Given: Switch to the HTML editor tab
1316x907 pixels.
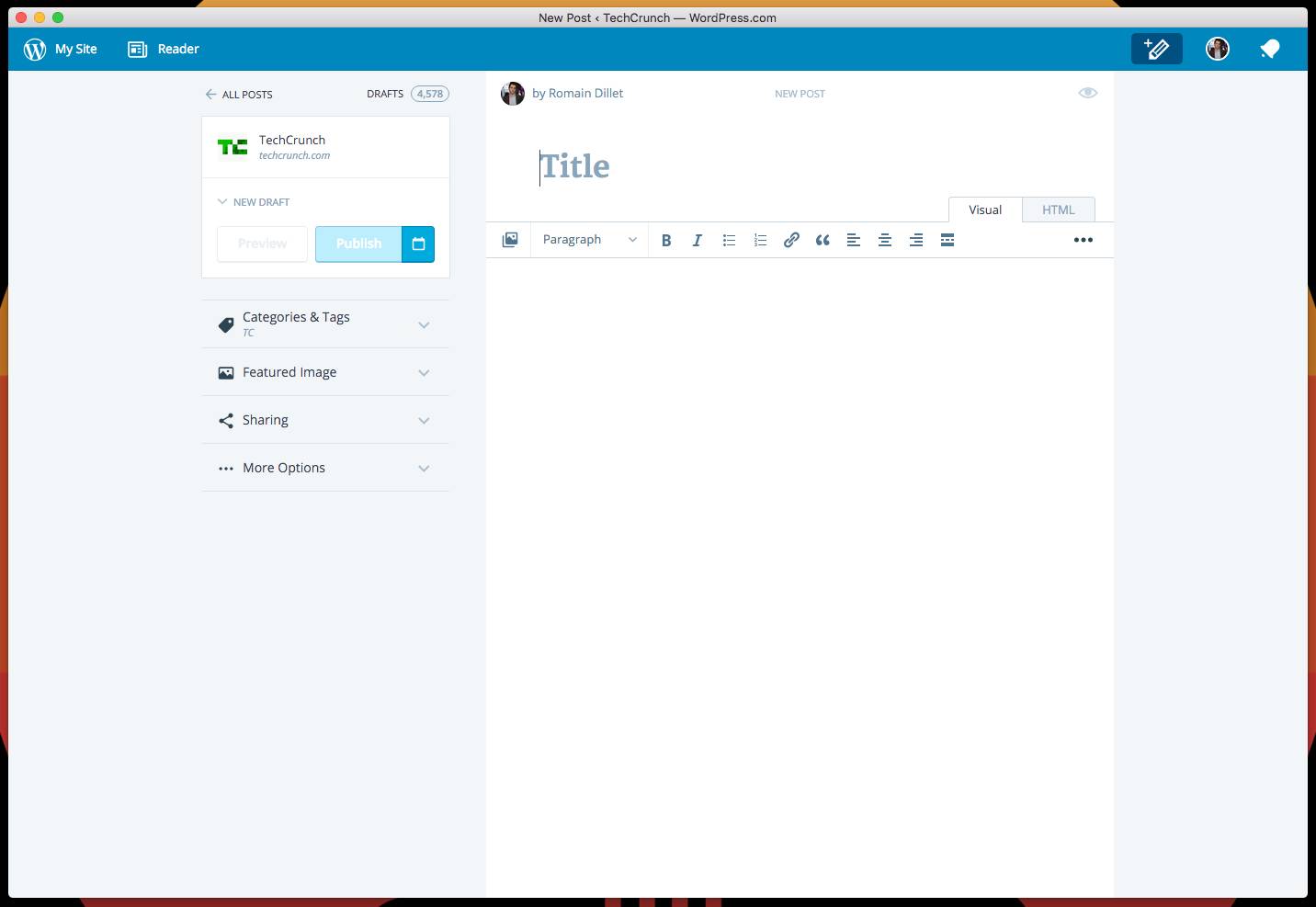Looking at the screenshot, I should point(1059,210).
